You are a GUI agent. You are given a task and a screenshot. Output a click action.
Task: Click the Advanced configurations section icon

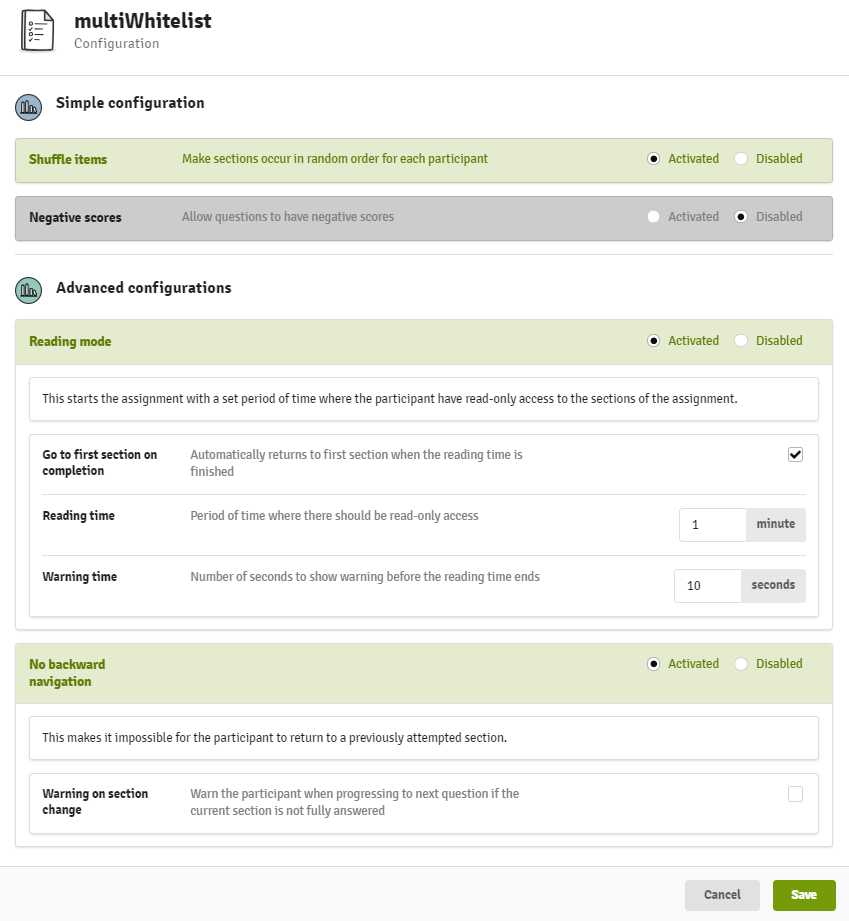tap(28, 290)
